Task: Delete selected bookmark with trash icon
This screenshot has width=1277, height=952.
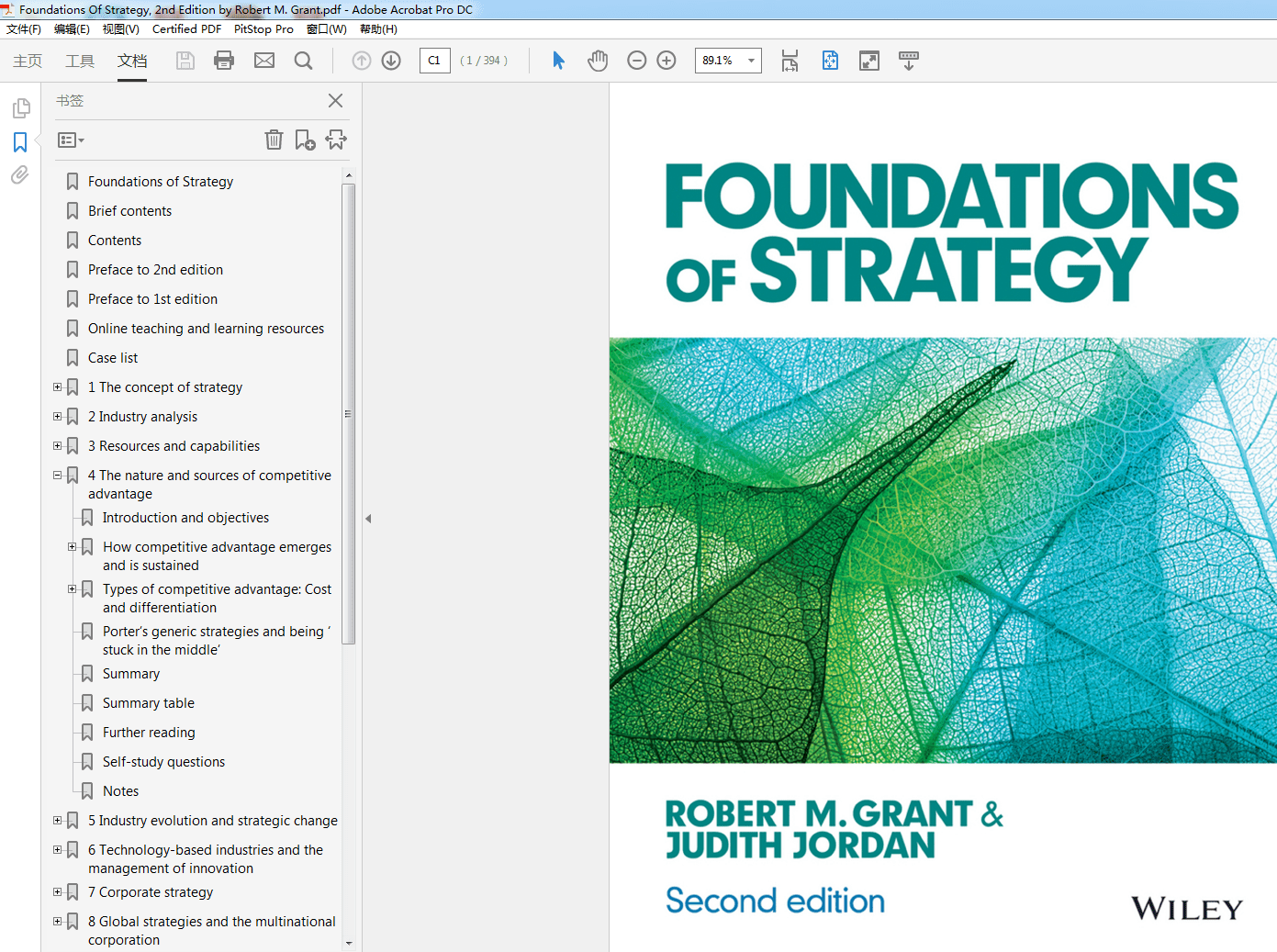Action: pyautogui.click(x=274, y=140)
